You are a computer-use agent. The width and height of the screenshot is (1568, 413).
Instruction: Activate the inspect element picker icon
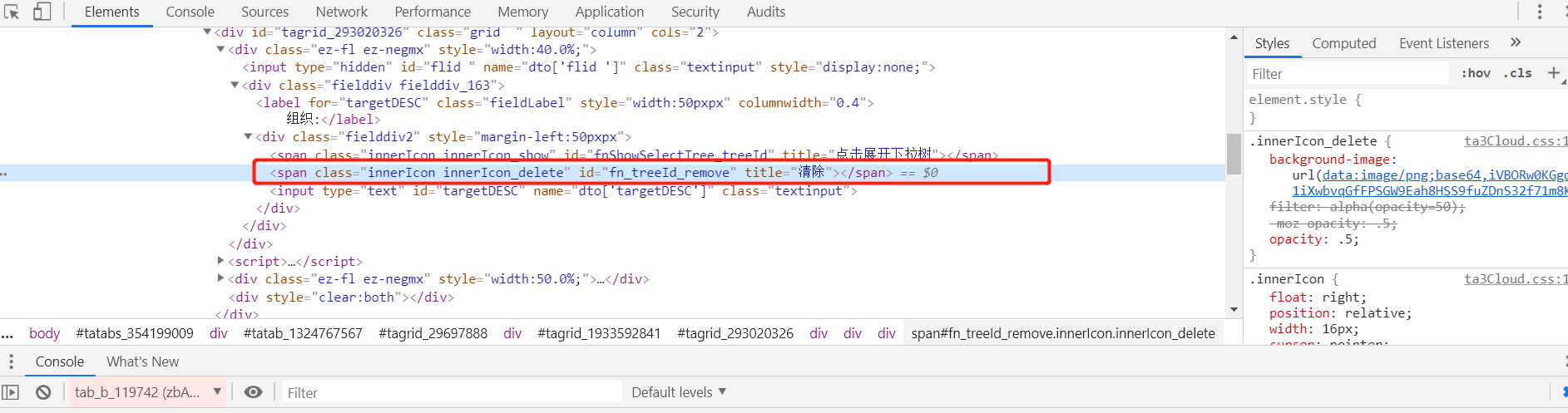[x=12, y=12]
